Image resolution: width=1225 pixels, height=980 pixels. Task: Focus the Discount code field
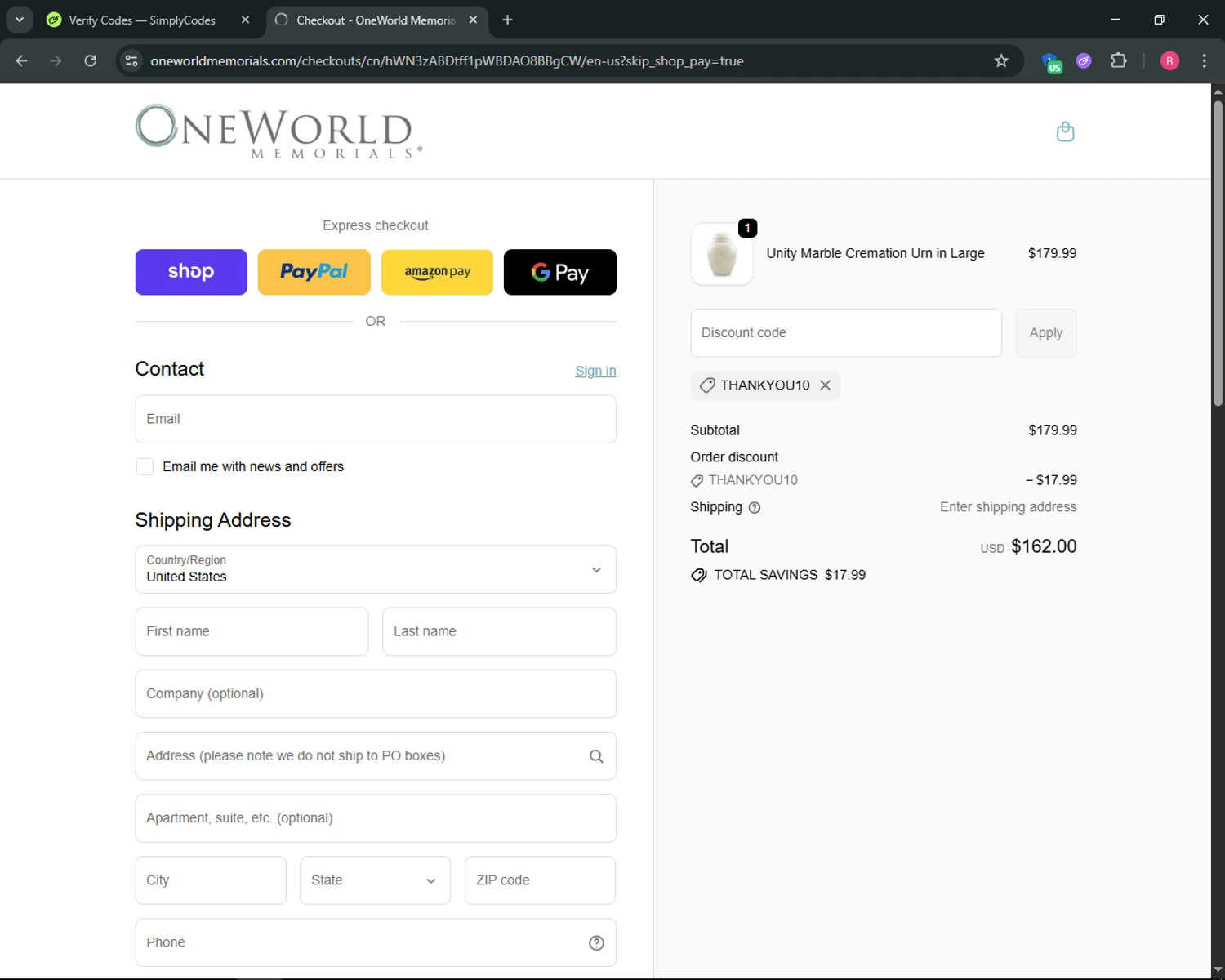[846, 332]
